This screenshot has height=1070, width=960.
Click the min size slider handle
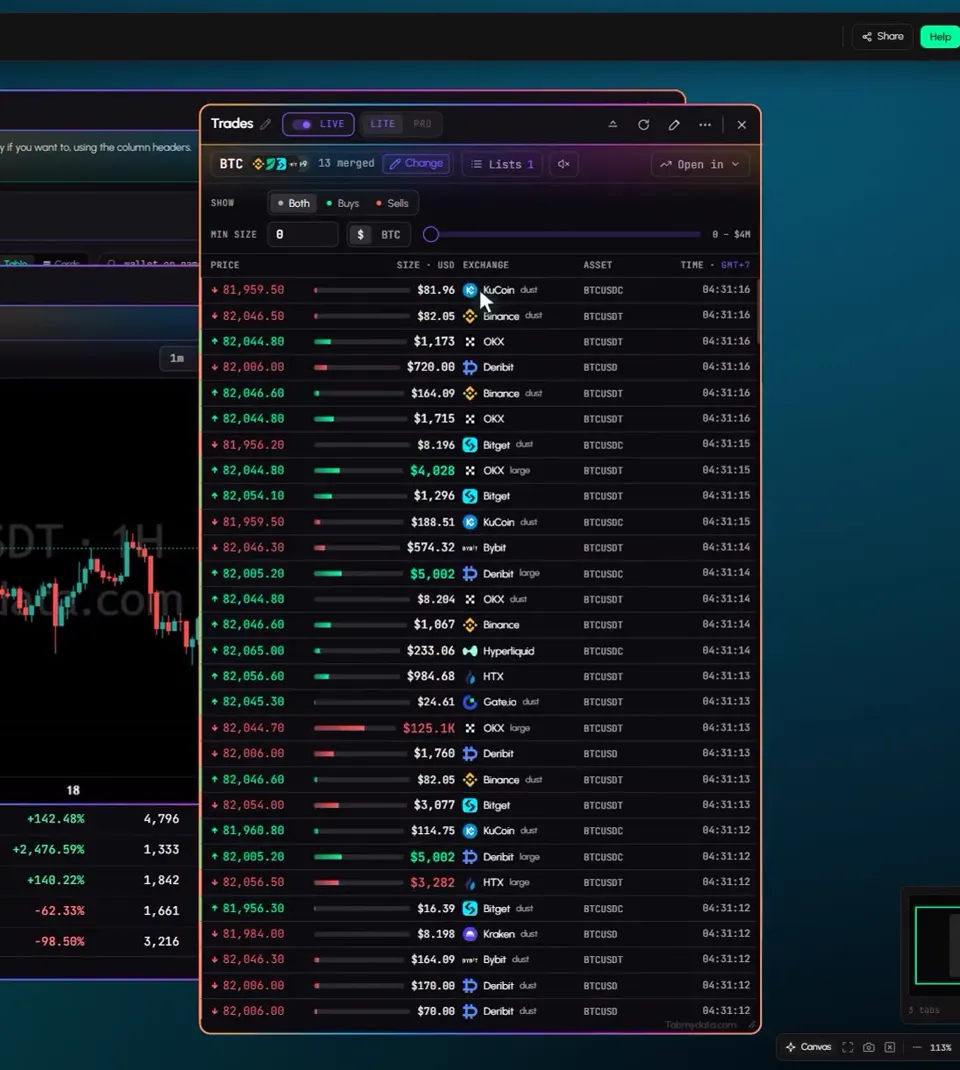[431, 235]
